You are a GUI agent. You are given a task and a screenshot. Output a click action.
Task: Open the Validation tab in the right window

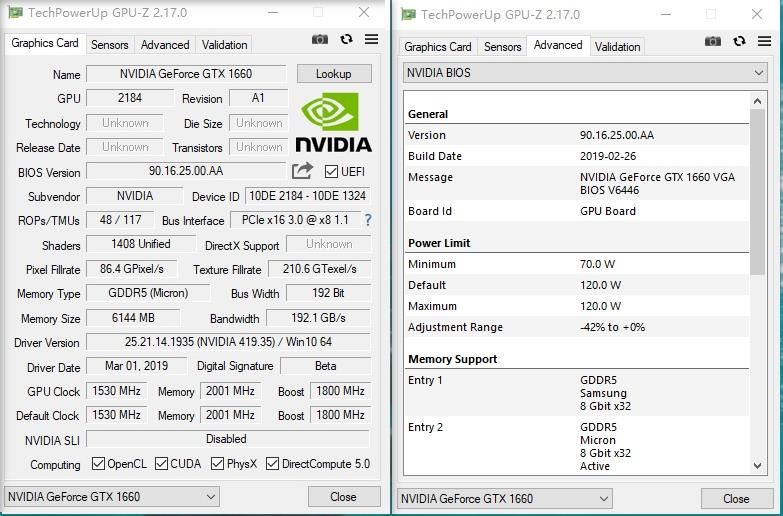617,47
